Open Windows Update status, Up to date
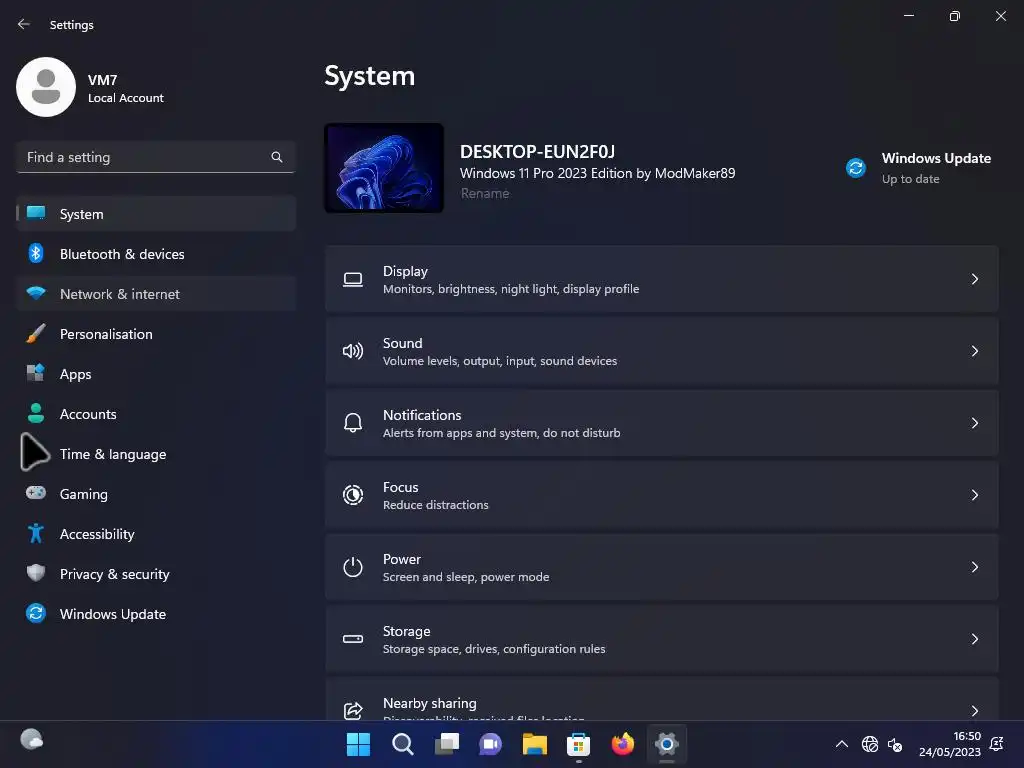Screen dimensions: 1024x768 tap(920, 168)
